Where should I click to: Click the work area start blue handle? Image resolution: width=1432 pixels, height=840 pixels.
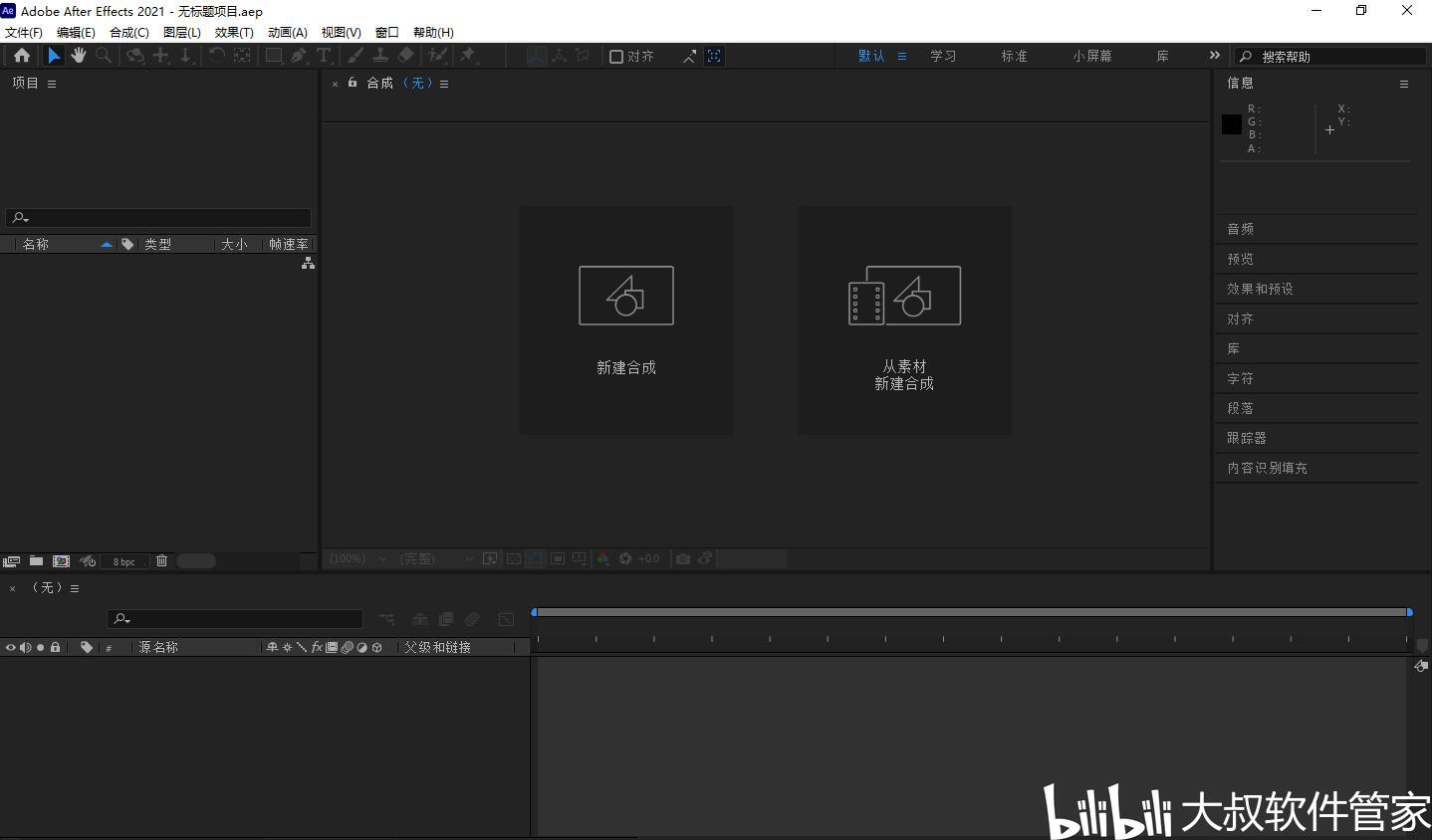pyautogui.click(x=535, y=612)
